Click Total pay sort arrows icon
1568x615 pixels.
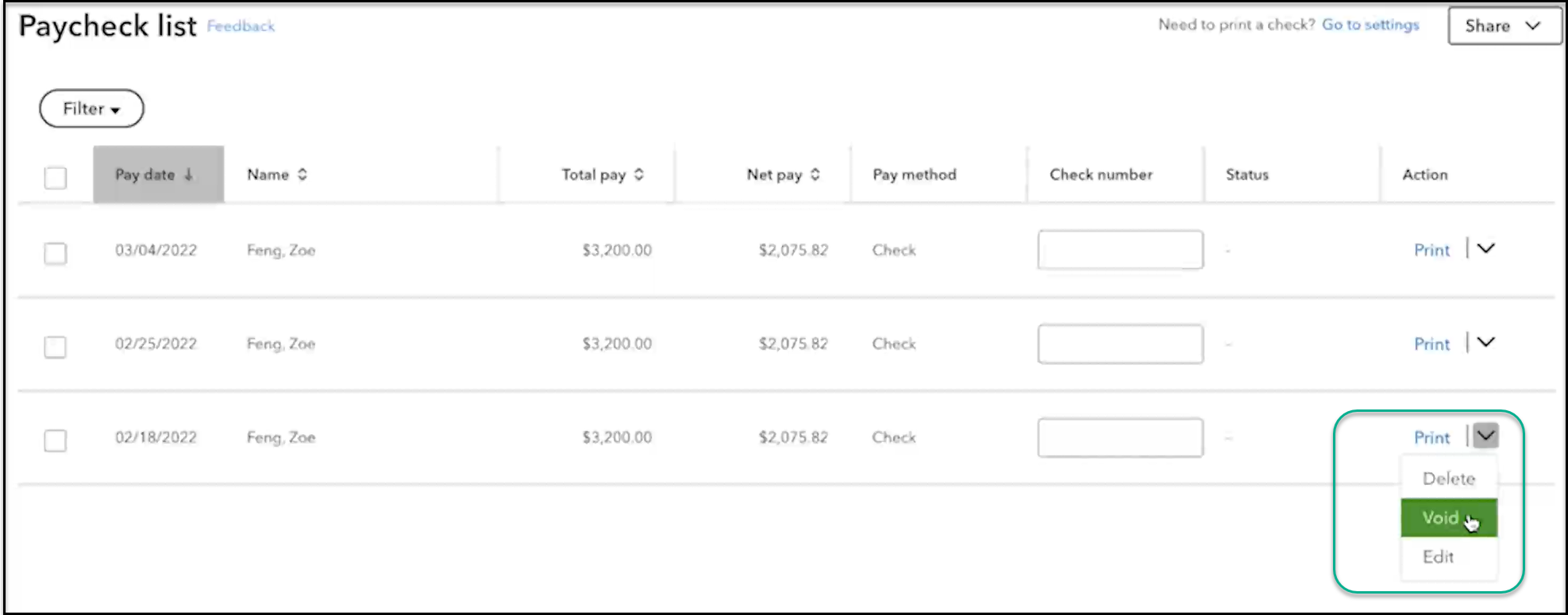639,175
